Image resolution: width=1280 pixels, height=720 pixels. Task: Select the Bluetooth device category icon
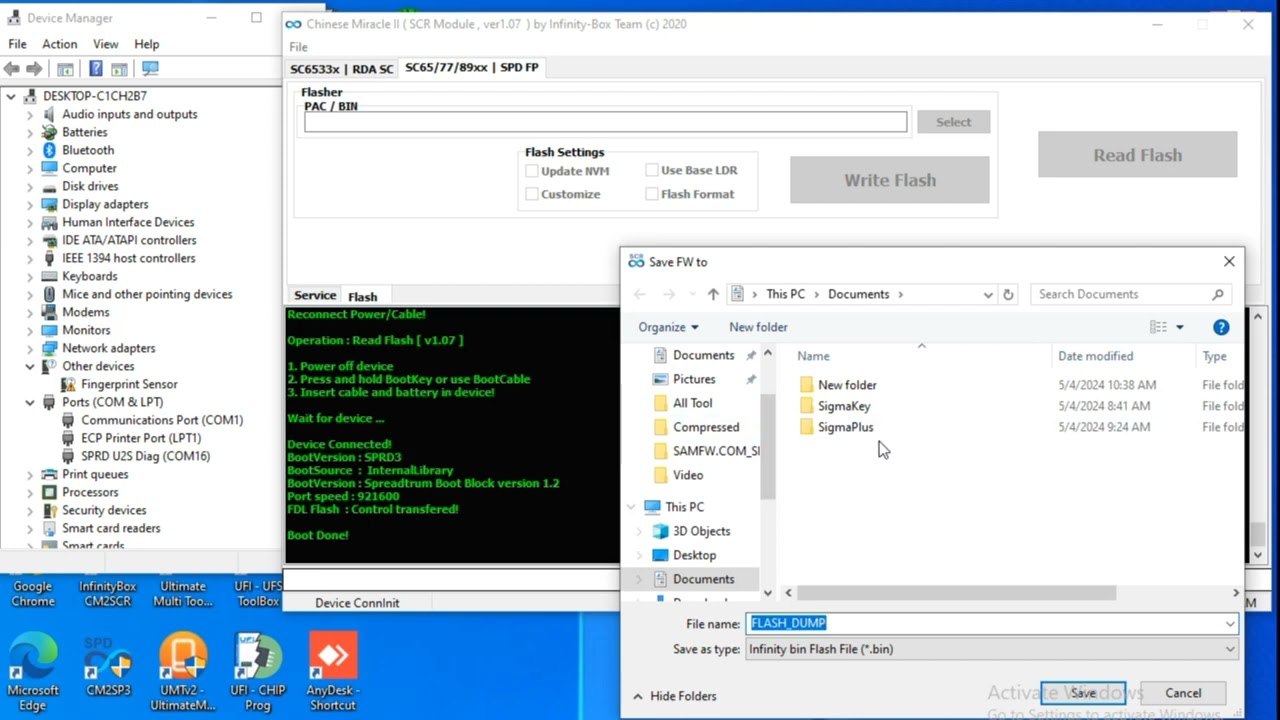pos(49,150)
